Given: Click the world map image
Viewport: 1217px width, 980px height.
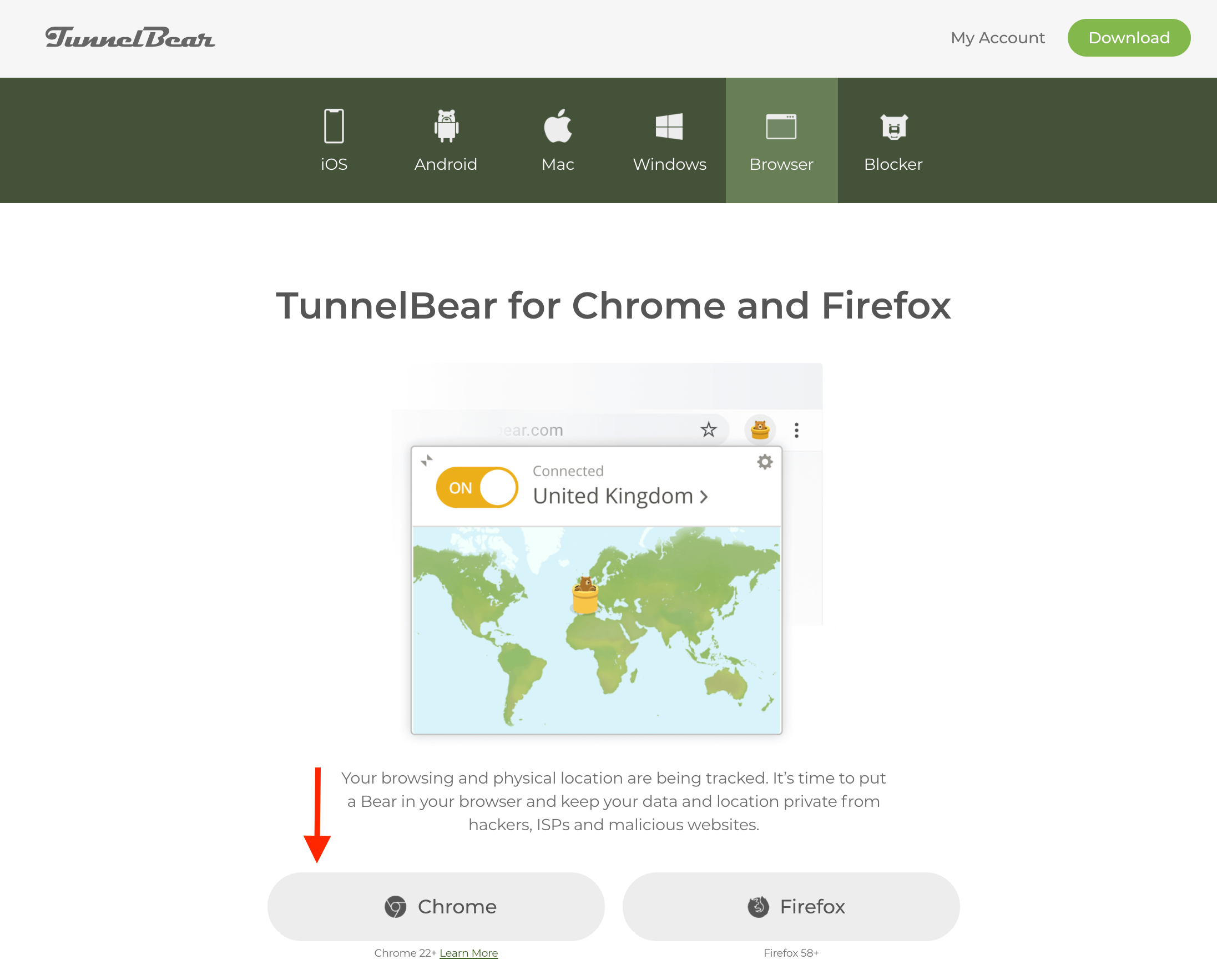Looking at the screenshot, I should point(597,630).
